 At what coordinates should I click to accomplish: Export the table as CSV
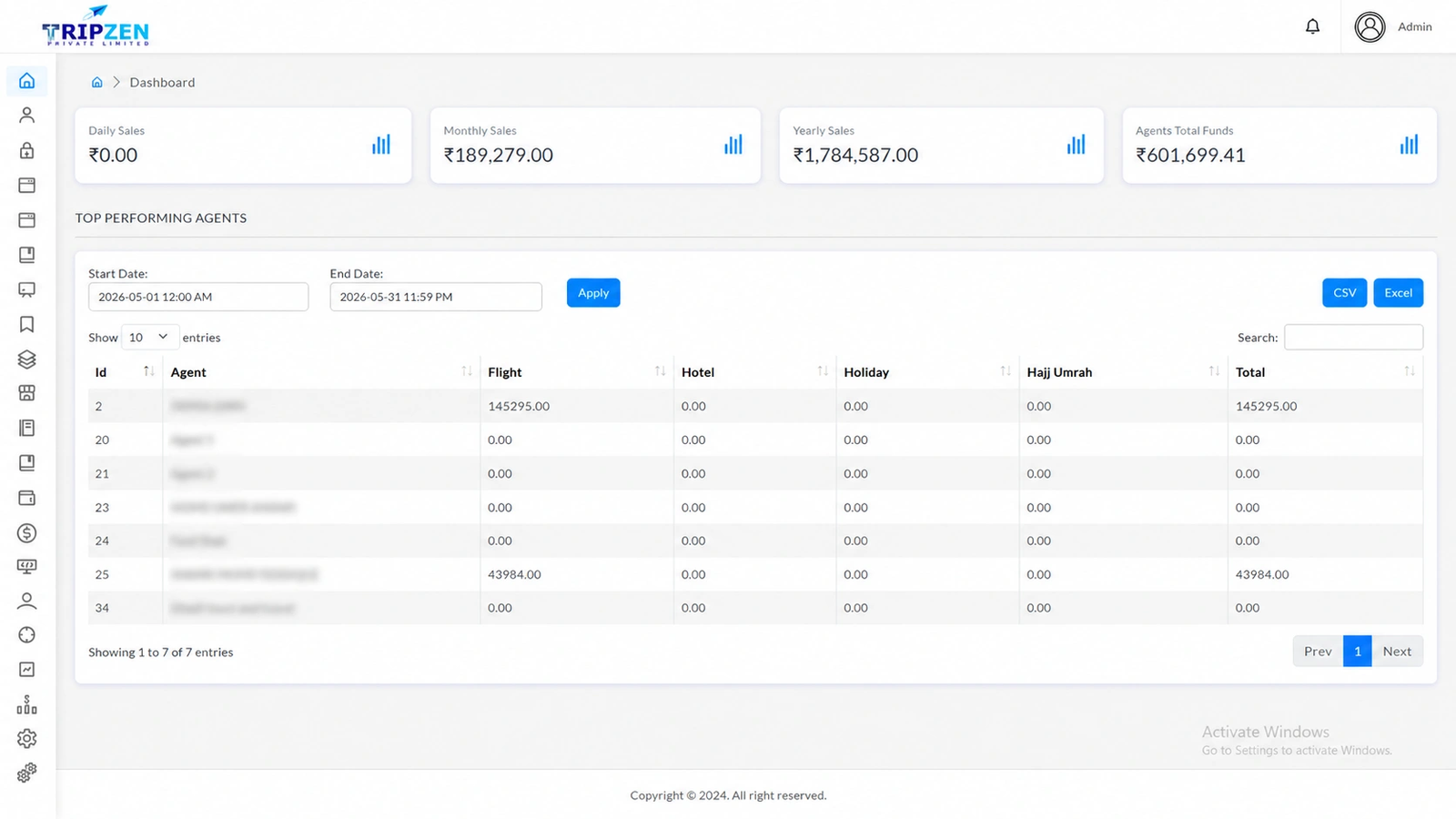coord(1344,293)
